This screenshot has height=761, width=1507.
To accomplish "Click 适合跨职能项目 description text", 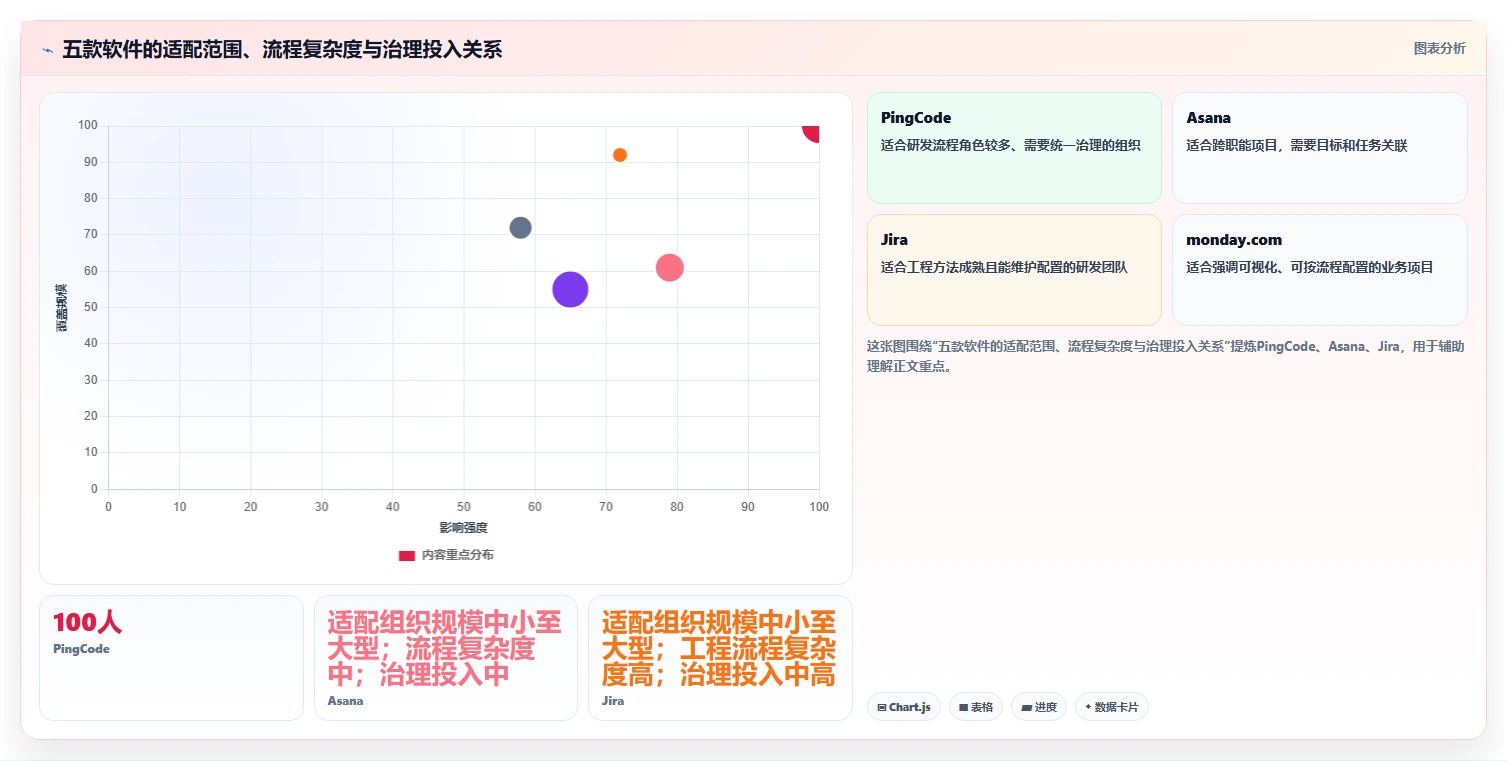I will (1296, 146).
